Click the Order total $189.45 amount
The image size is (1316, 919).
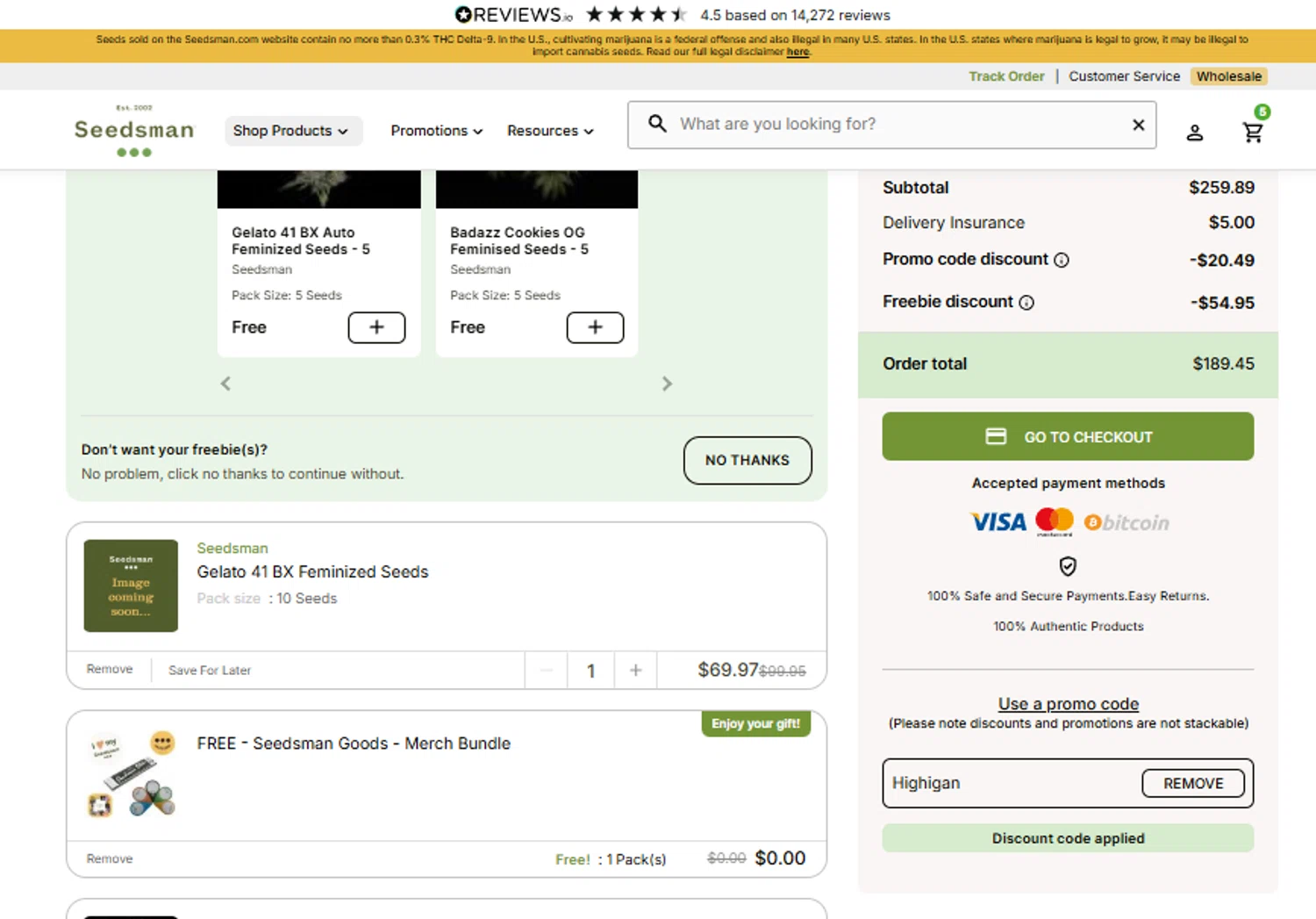pos(1223,363)
